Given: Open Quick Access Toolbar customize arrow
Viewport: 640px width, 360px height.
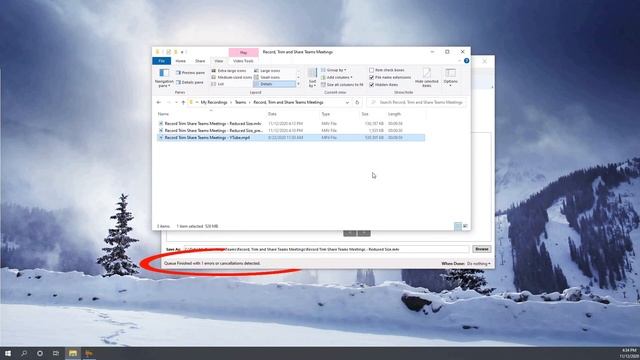Looking at the screenshot, I should 182,52.
